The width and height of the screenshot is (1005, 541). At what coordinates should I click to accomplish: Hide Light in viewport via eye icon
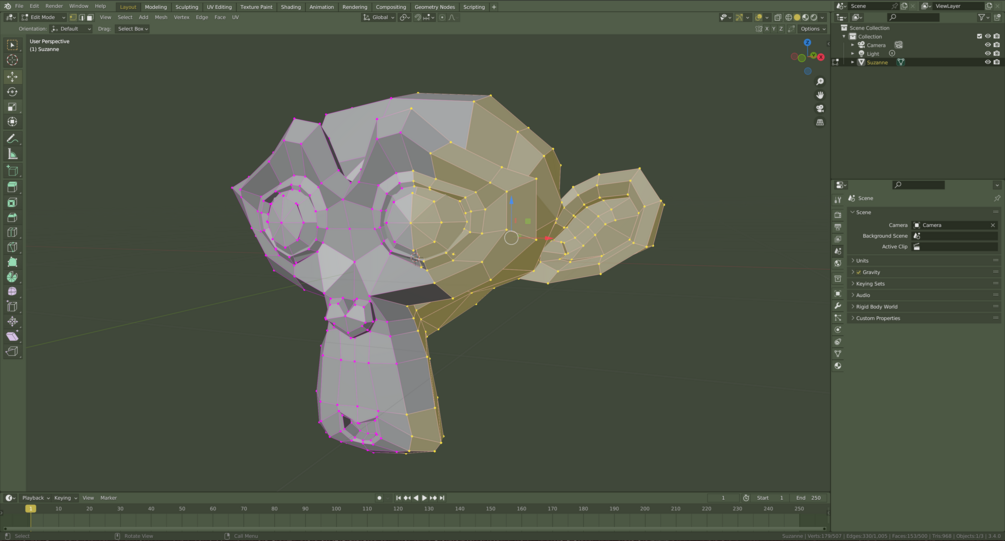(988, 54)
